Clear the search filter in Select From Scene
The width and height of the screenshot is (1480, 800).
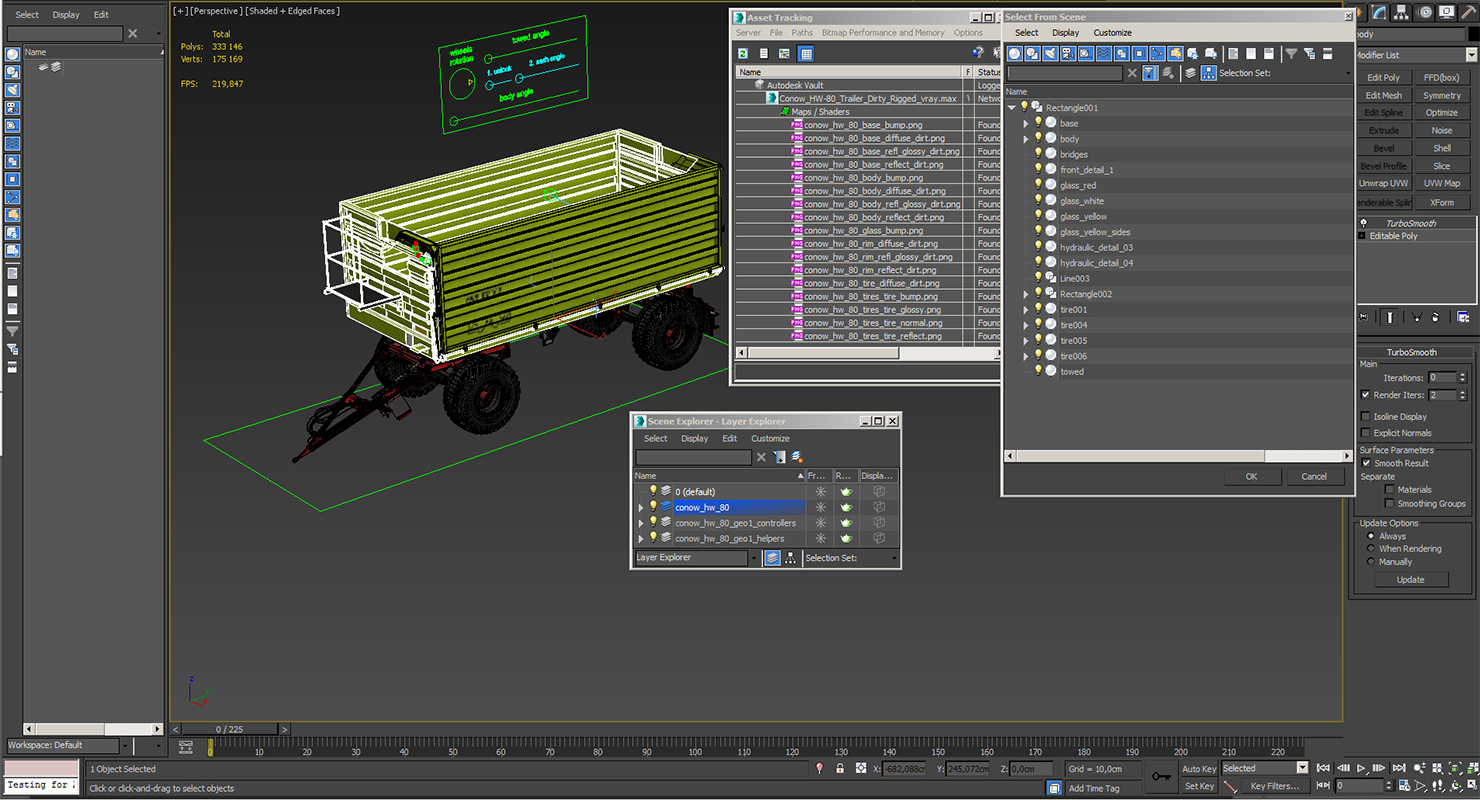click(1132, 73)
